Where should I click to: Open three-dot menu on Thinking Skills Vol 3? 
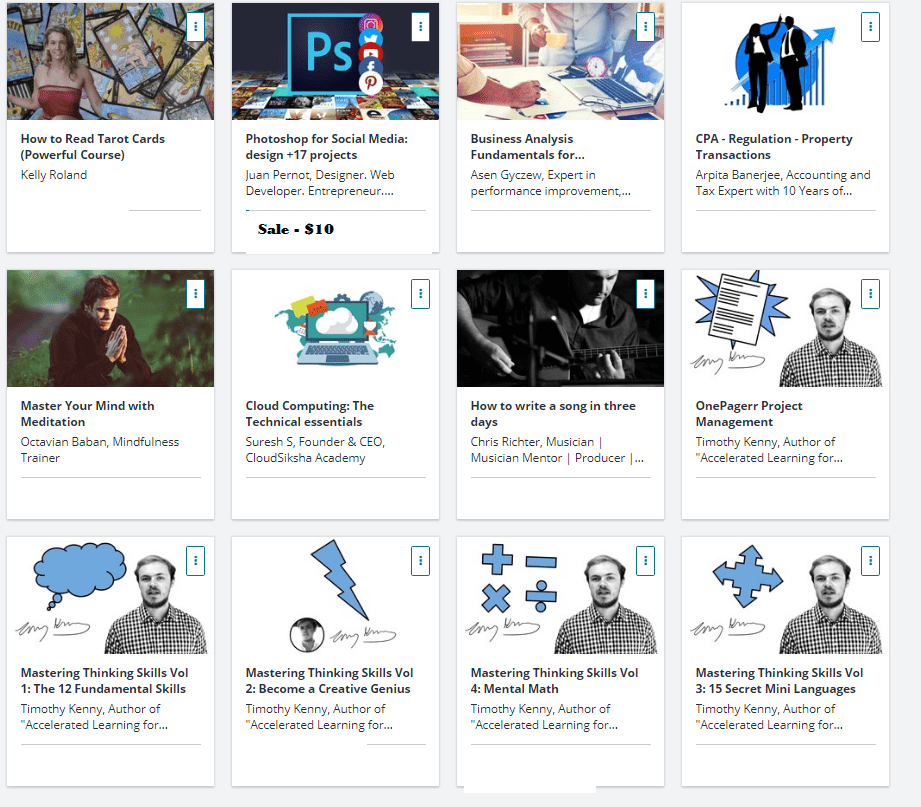pyautogui.click(x=871, y=561)
